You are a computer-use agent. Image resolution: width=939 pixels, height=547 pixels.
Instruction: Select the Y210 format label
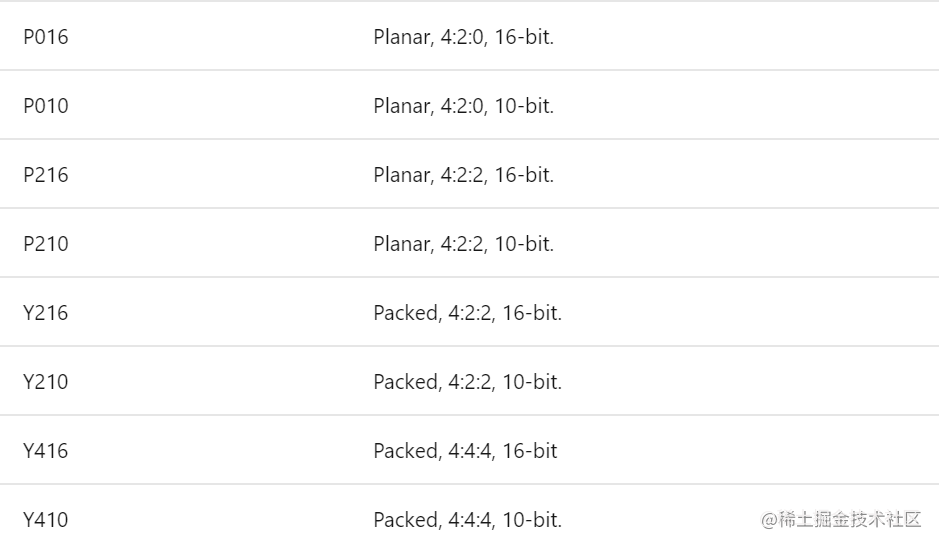46,382
